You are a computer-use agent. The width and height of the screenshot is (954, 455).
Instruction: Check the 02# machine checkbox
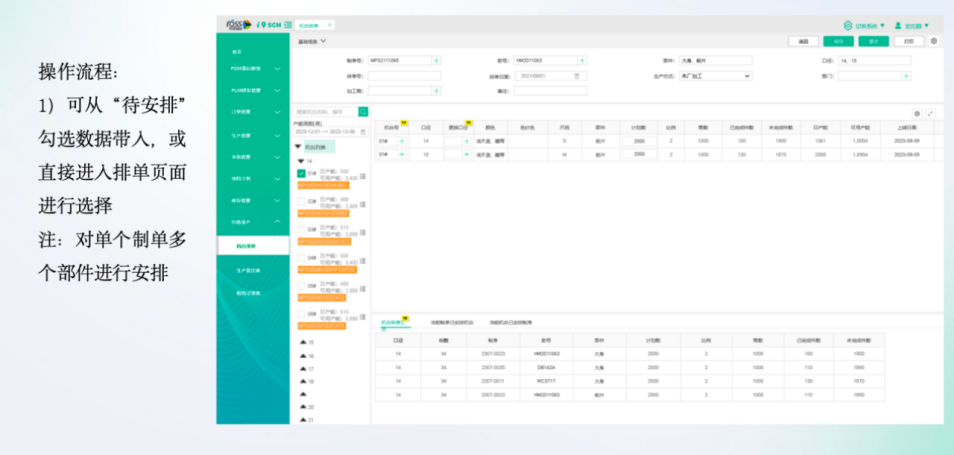click(x=301, y=201)
